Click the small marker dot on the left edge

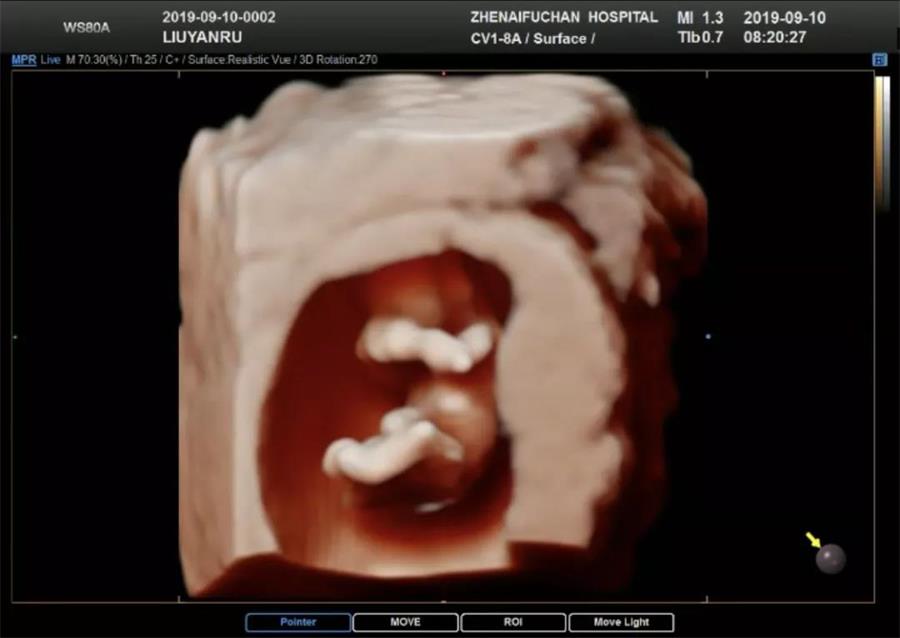point(14,337)
